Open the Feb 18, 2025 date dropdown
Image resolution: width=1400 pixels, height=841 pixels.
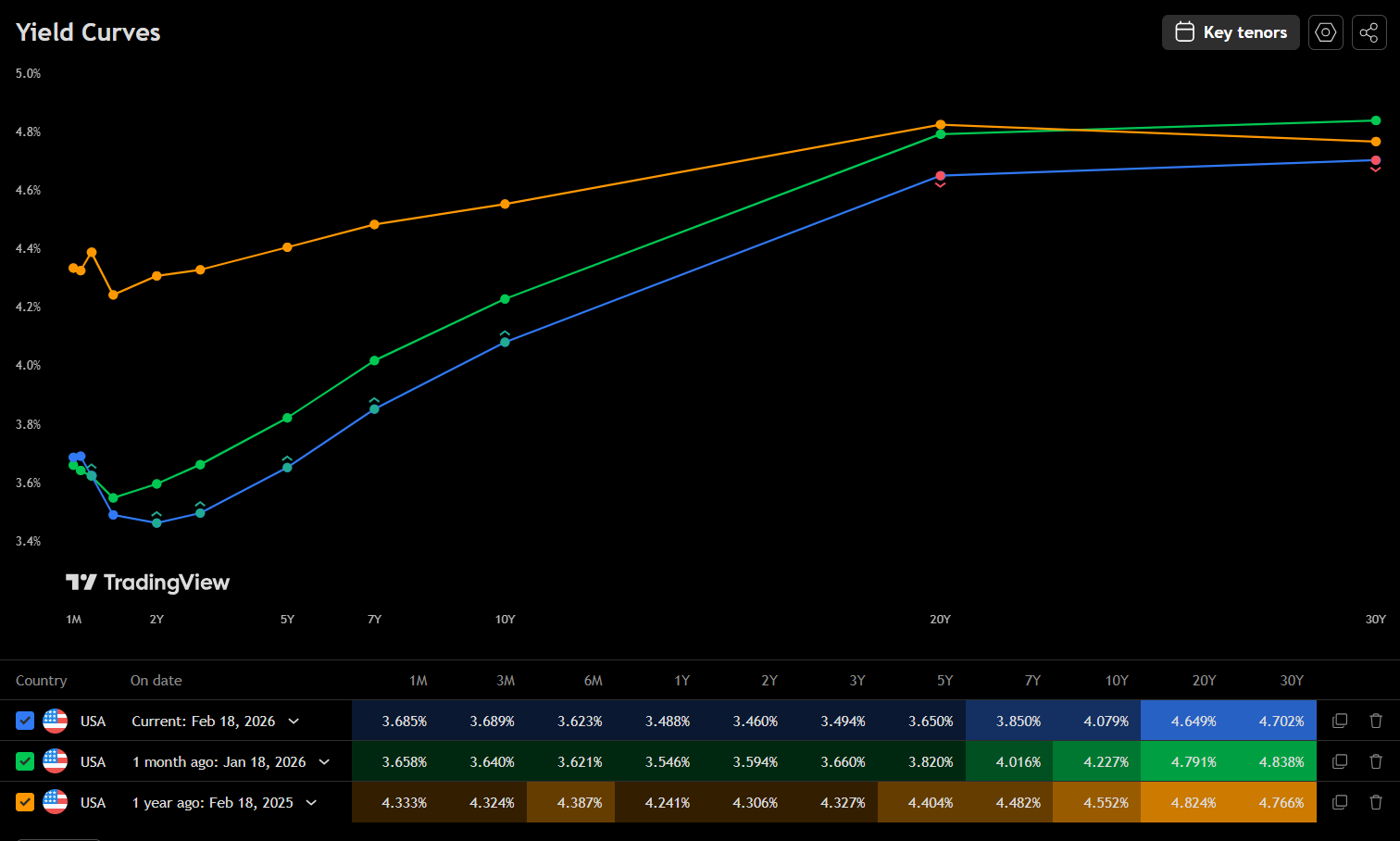[311, 802]
